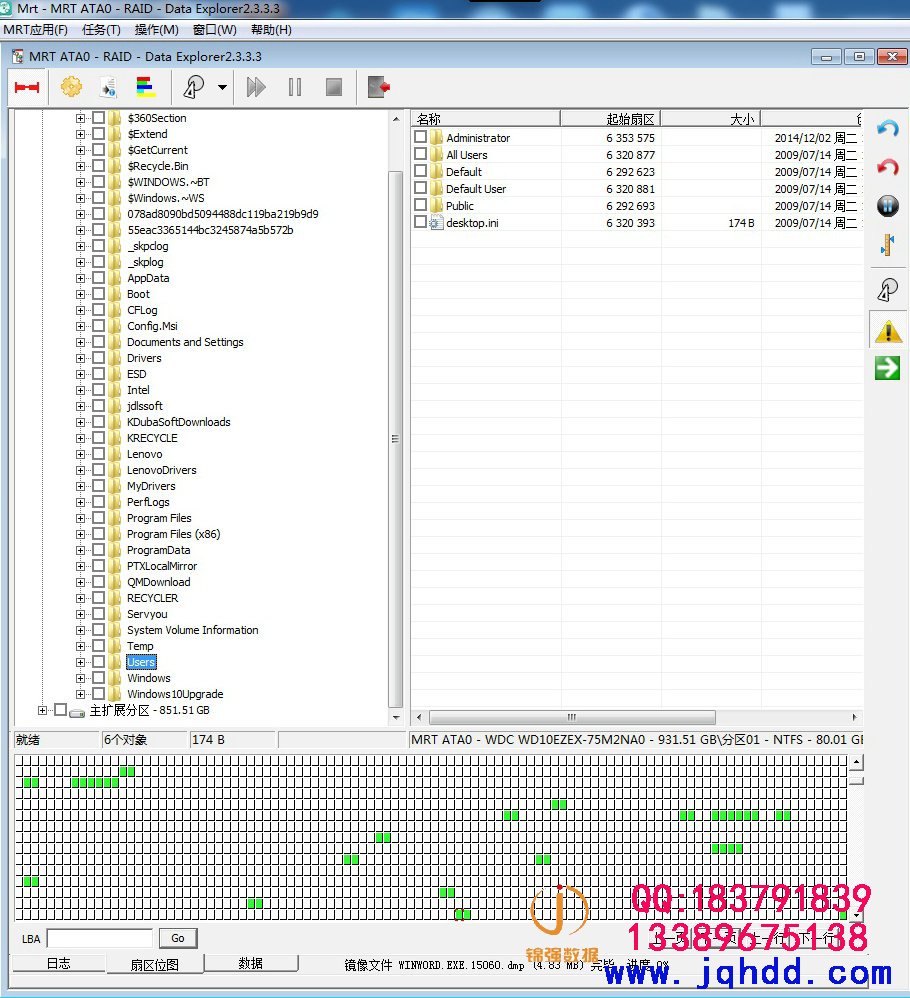The width and height of the screenshot is (910, 998).
Task: Click the Public folder icon in list
Action: point(436,206)
